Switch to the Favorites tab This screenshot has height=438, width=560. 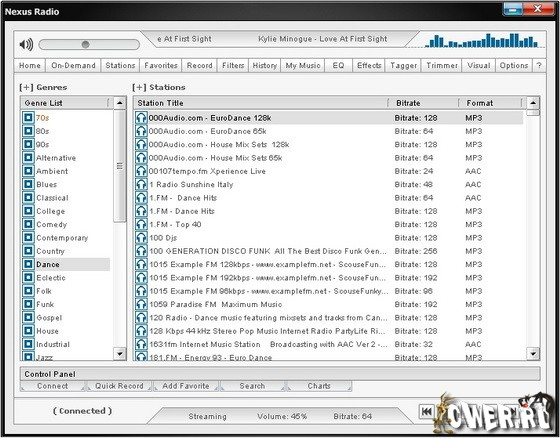coord(161,65)
